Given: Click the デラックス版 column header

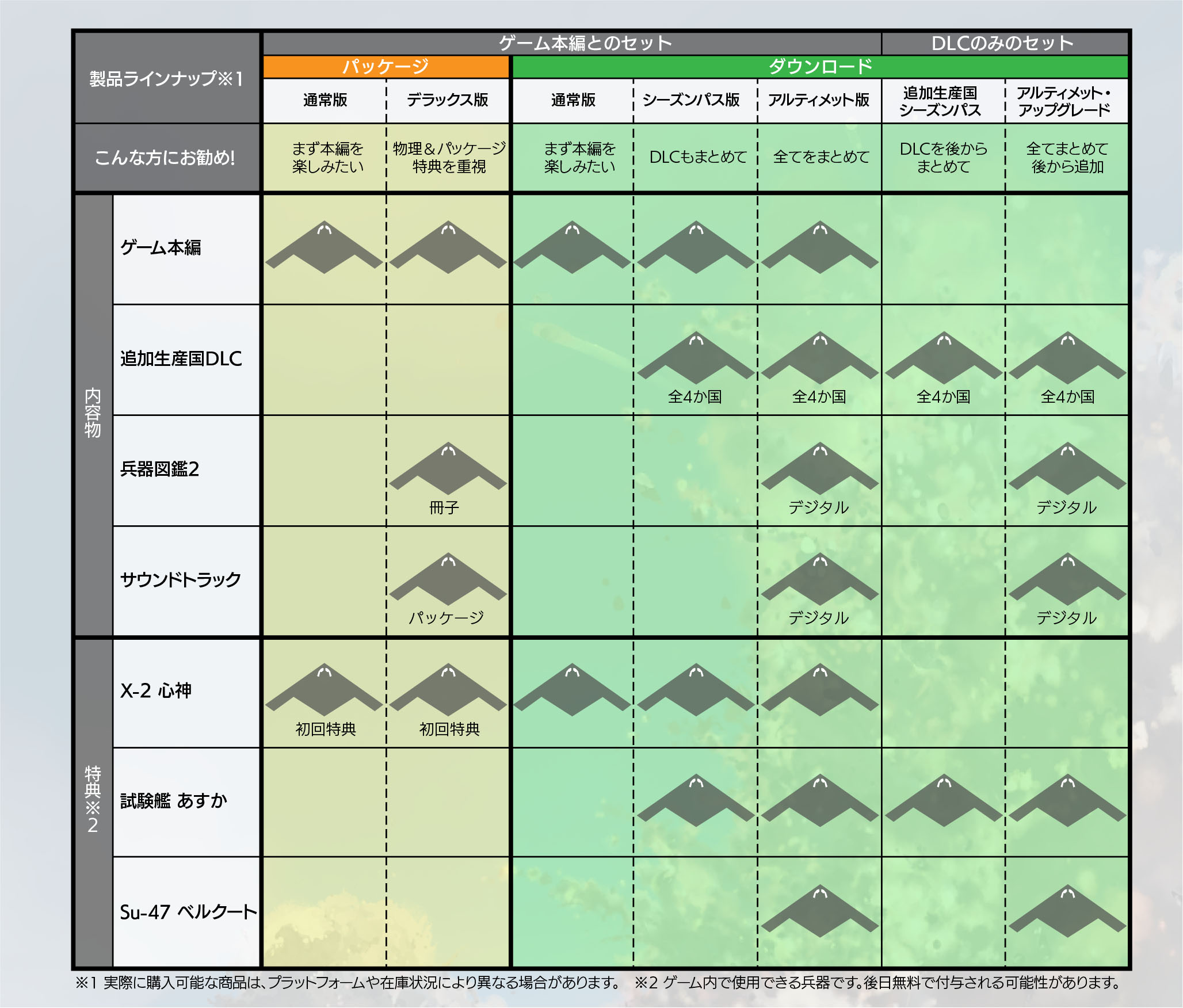Looking at the screenshot, I should coord(448,100).
